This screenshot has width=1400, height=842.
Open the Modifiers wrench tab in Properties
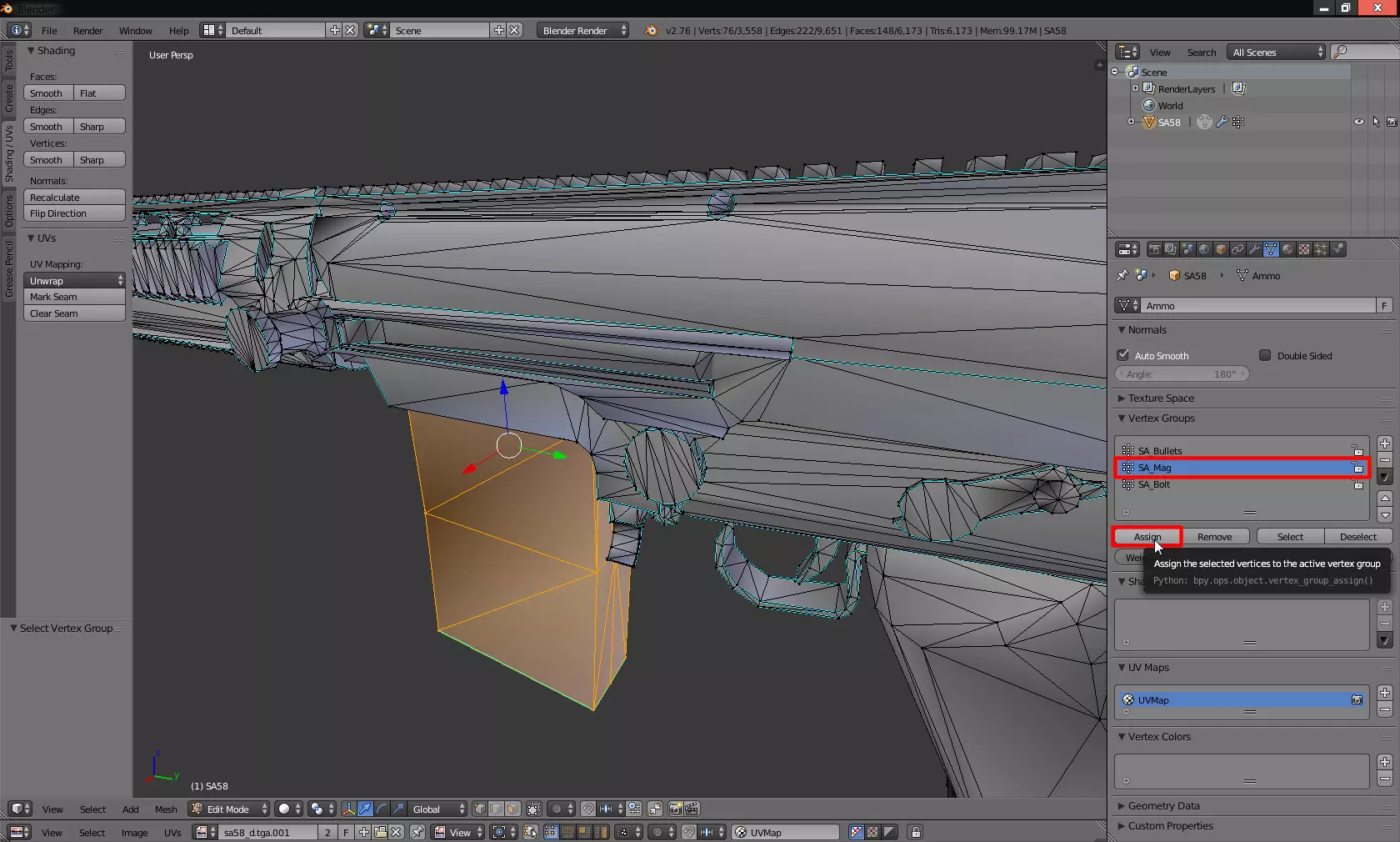pos(1254,249)
